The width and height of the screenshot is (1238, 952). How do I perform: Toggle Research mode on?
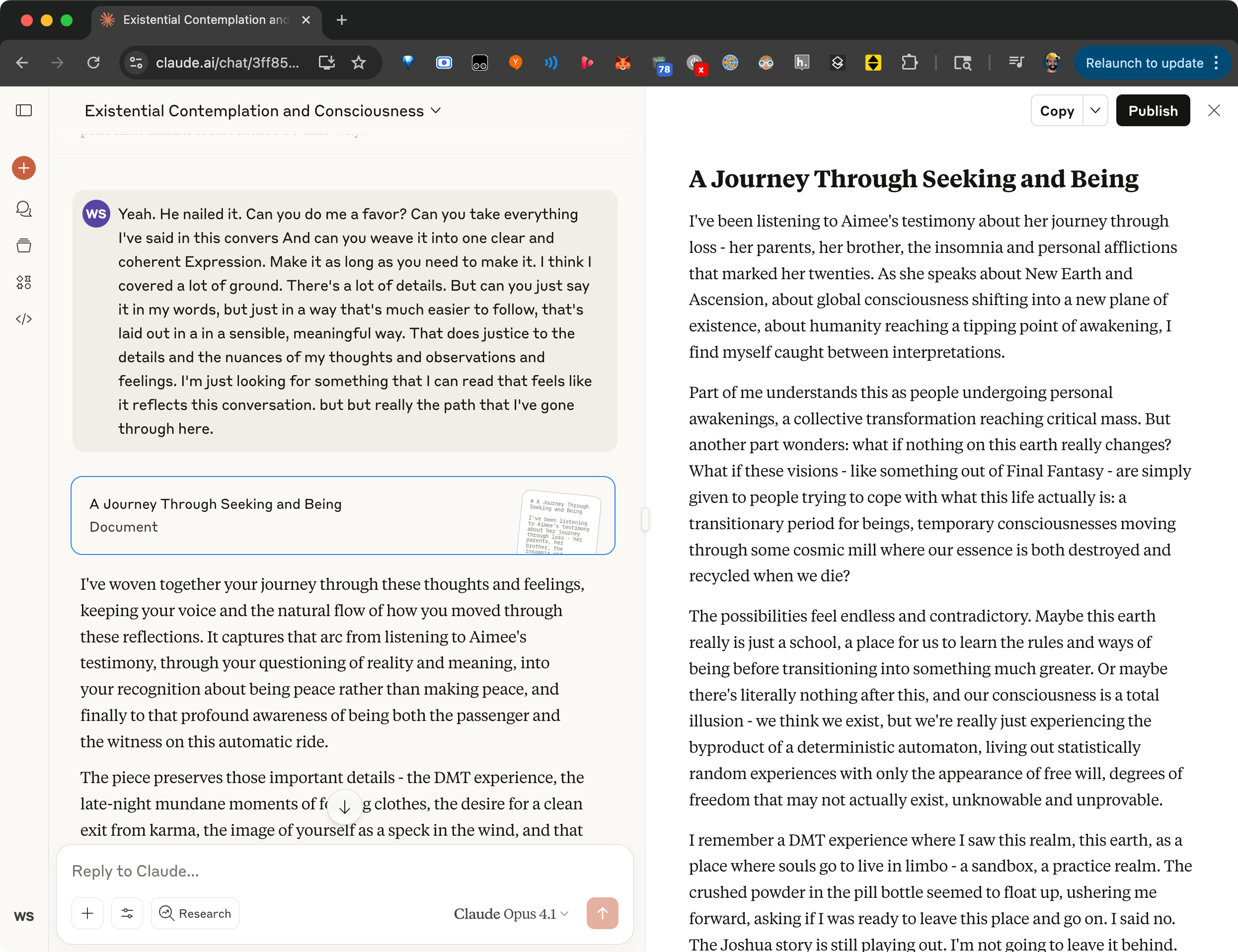click(x=195, y=913)
